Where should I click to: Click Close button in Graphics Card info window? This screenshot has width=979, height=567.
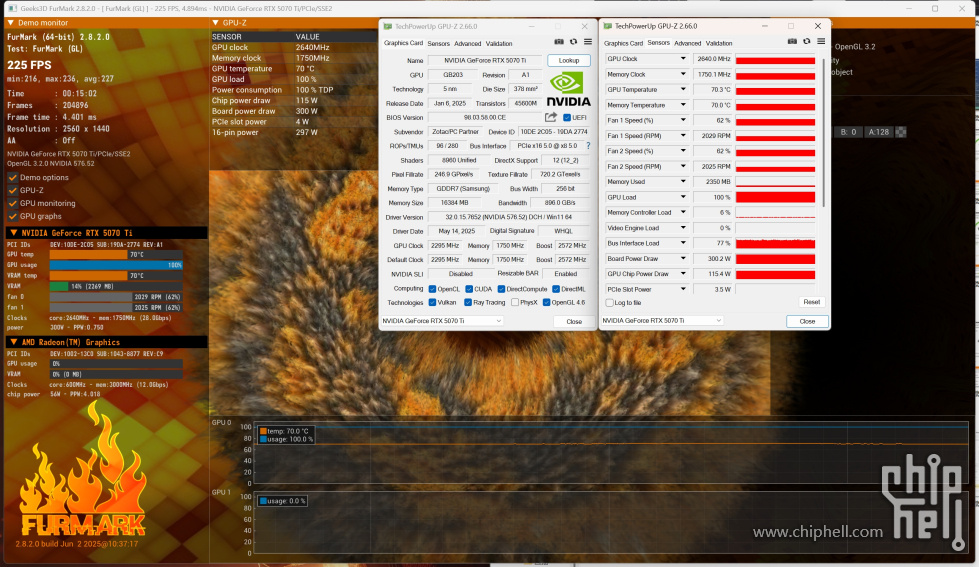pos(574,322)
